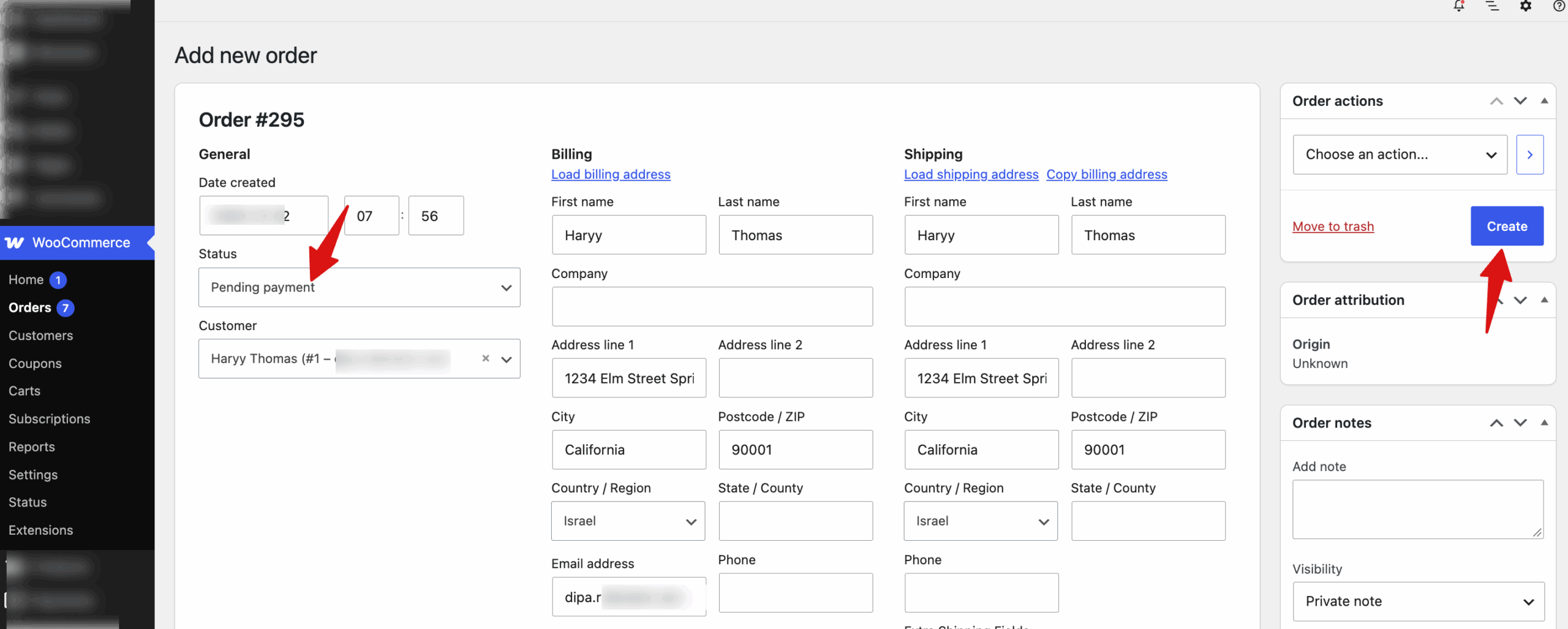The height and width of the screenshot is (629, 1568).
Task: Move Order notes panel down
Action: (x=1520, y=423)
